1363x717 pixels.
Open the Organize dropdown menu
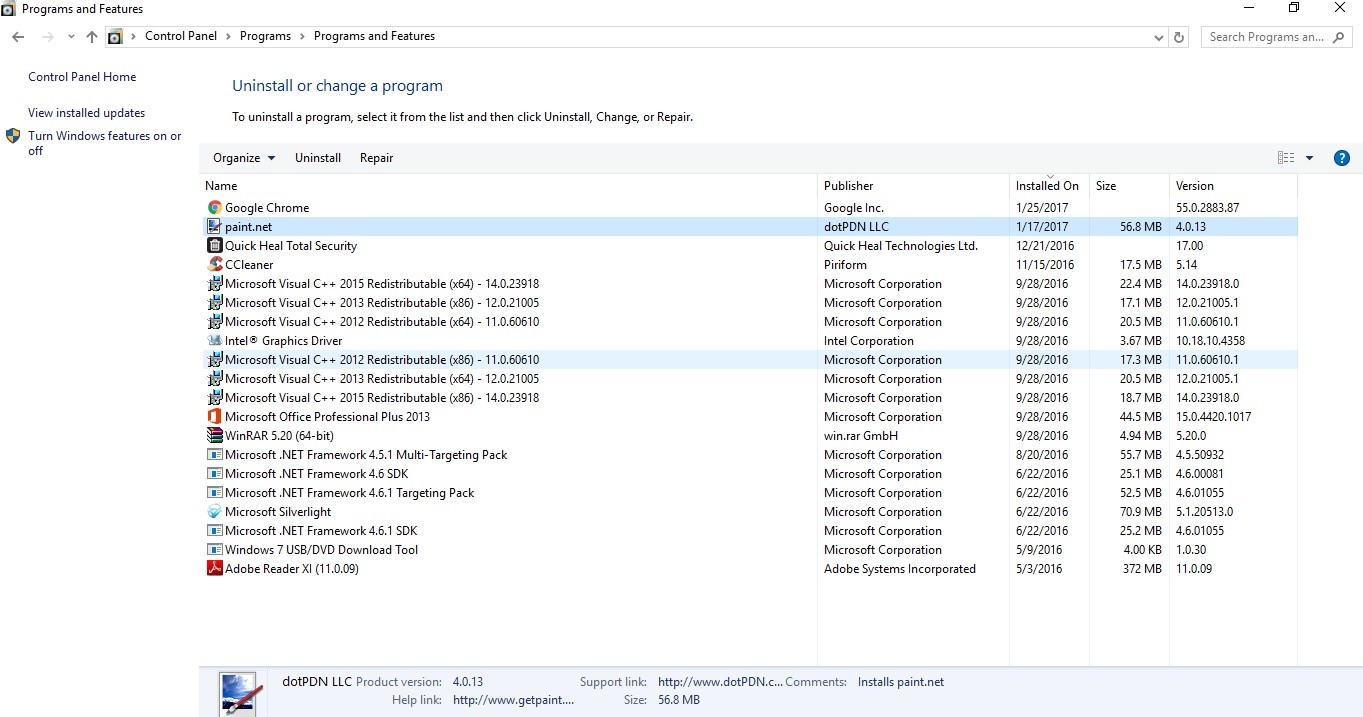244,158
